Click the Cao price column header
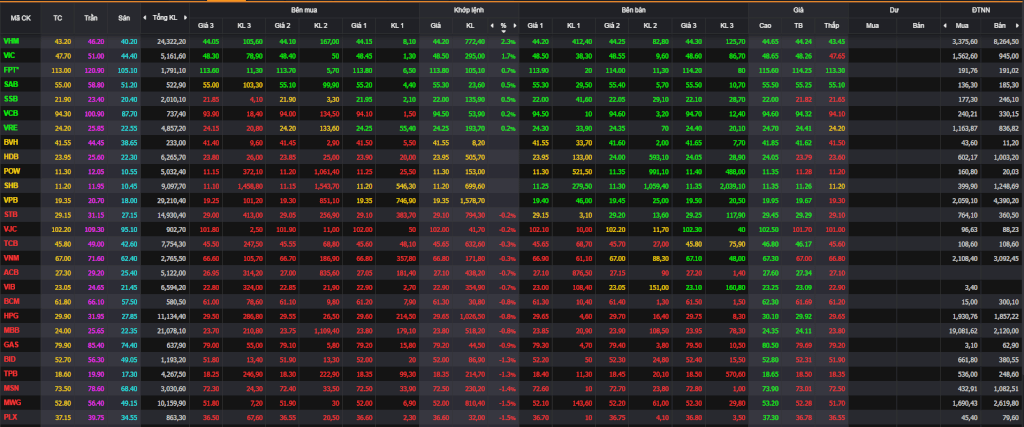The image size is (1024, 427). (x=765, y=25)
